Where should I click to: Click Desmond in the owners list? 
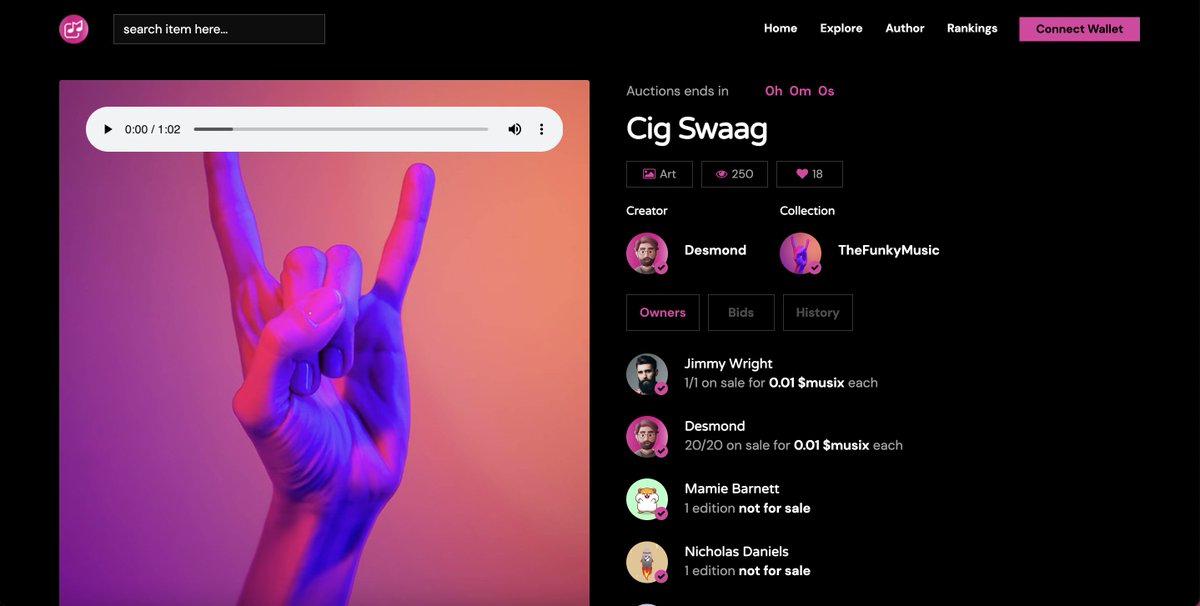[x=714, y=426]
